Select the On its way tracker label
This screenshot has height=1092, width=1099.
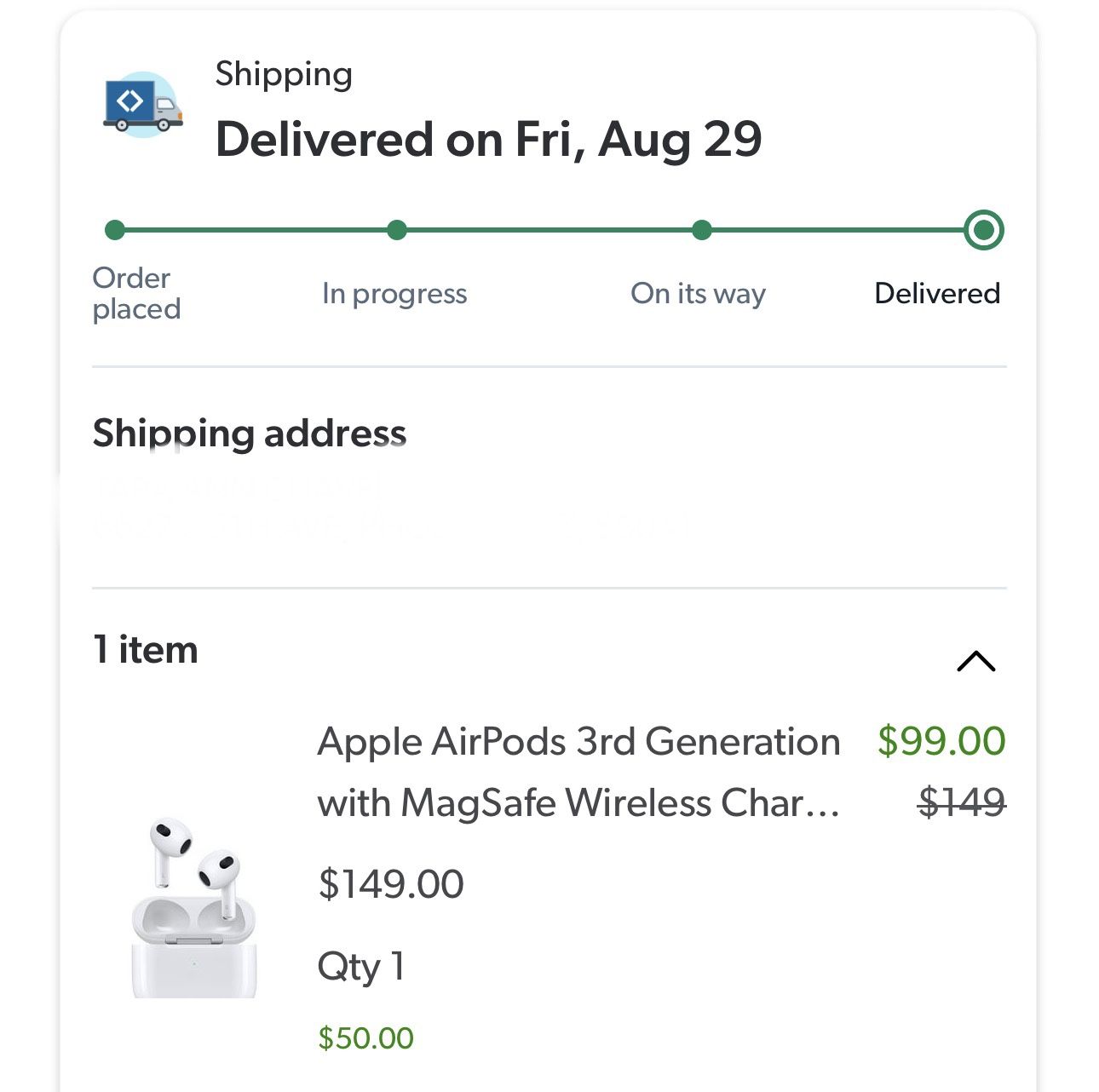[x=699, y=293]
